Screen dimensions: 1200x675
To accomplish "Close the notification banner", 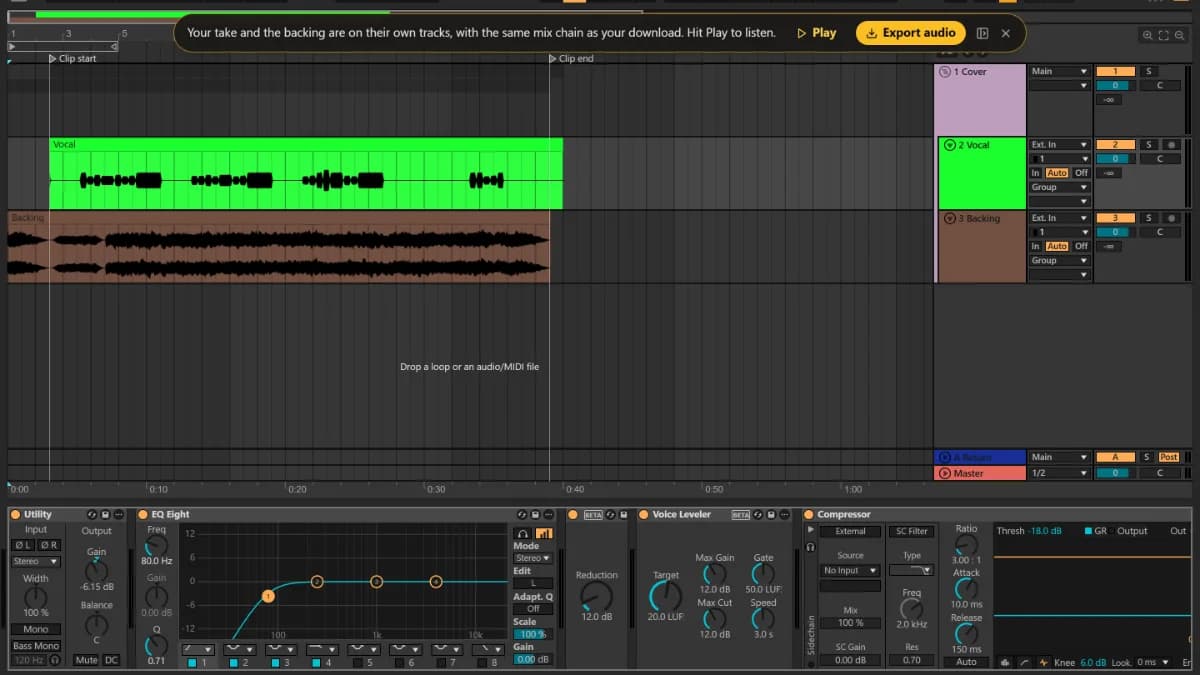I will tap(1006, 33).
